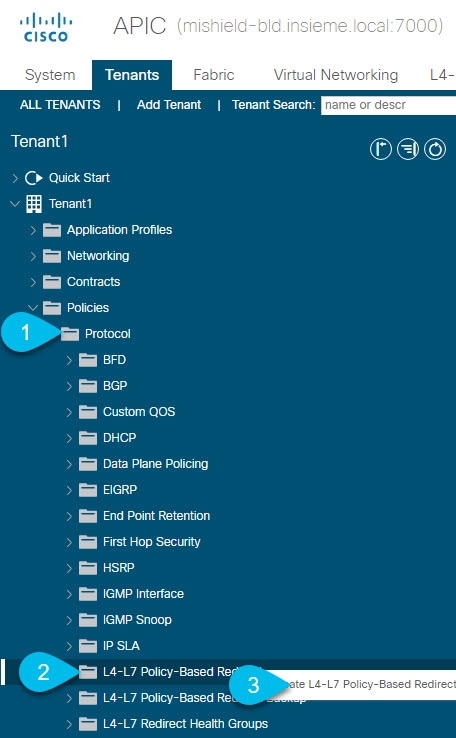Focus the Tenant Search field
Screen dimensions: 456x738
tap(388, 105)
